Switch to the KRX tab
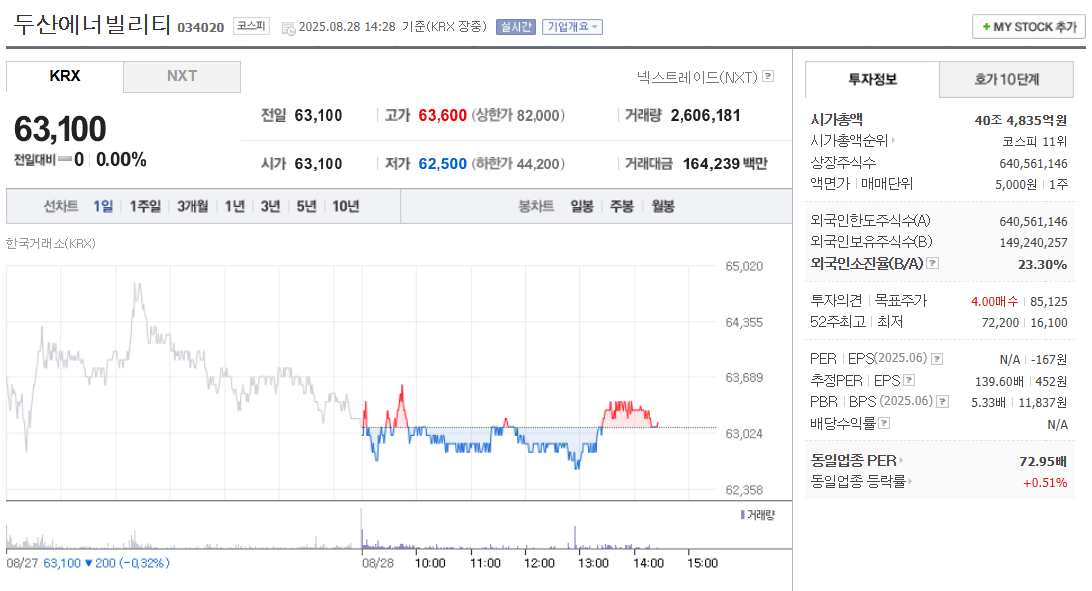Screen dimensions: 1092x591 coord(65,76)
